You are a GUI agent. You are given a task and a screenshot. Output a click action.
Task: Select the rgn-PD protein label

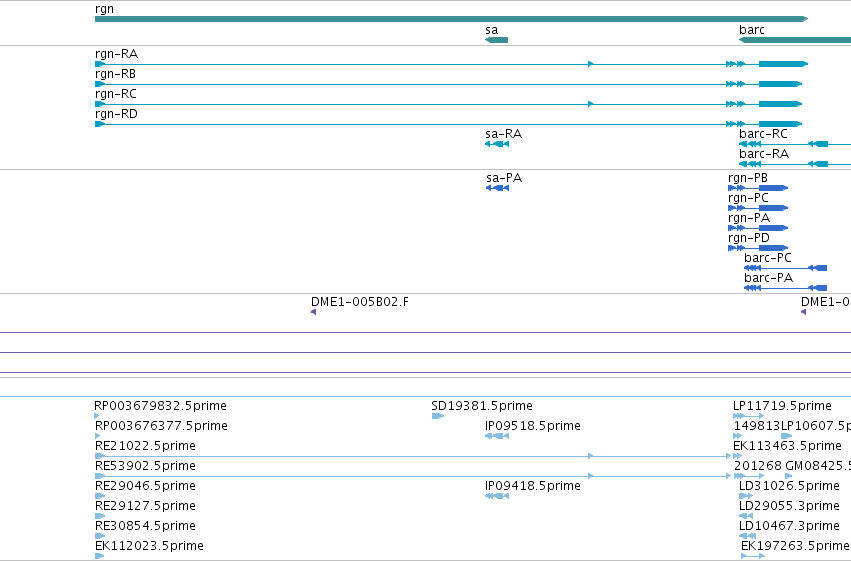point(749,238)
